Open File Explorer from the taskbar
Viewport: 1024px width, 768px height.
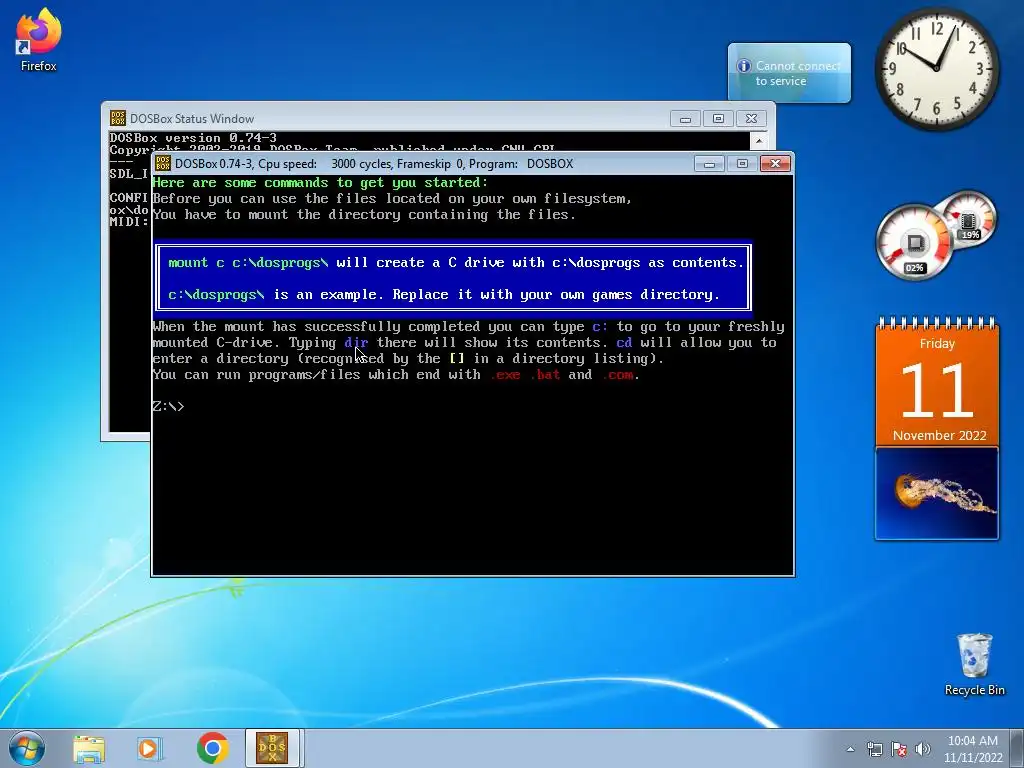point(89,749)
